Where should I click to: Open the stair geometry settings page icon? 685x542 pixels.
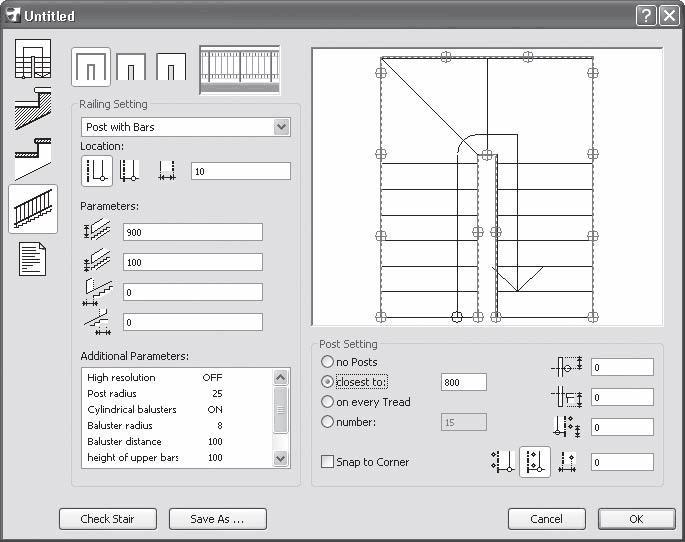(x=32, y=60)
